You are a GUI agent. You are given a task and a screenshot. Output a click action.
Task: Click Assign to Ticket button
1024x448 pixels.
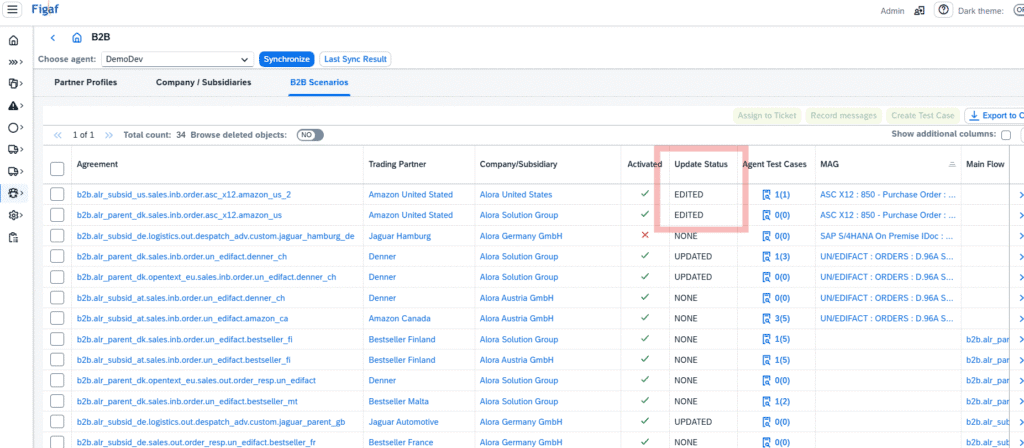coord(767,116)
